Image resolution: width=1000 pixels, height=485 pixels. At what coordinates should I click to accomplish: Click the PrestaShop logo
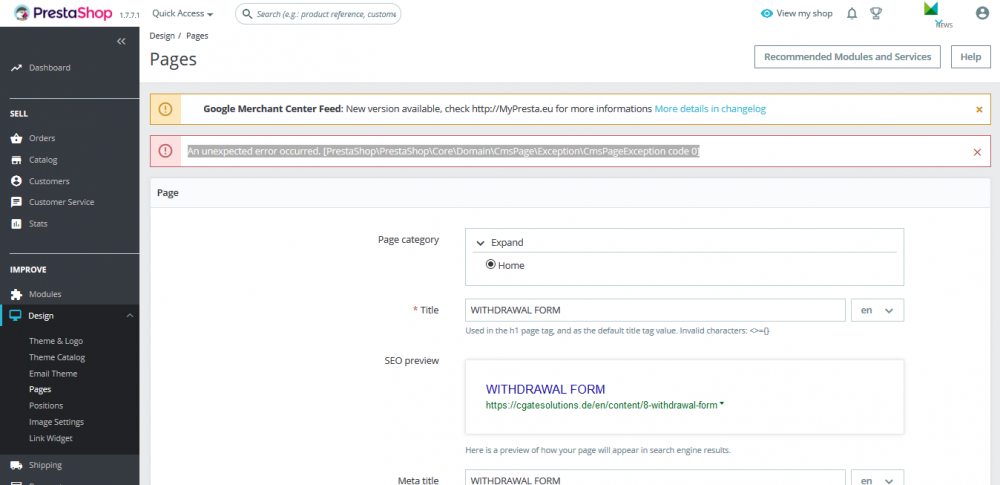62,13
